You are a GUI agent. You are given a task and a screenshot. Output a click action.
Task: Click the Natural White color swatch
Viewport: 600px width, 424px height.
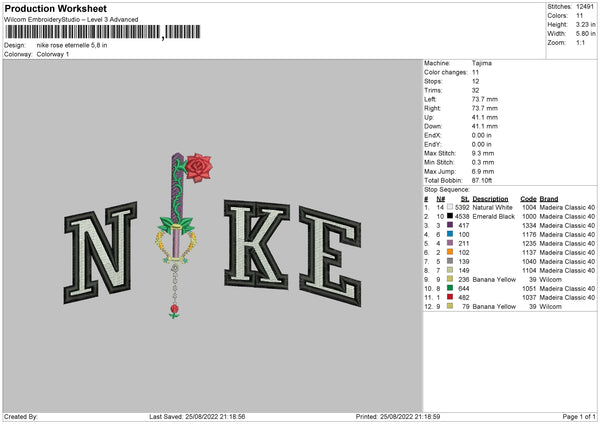[x=450, y=207]
